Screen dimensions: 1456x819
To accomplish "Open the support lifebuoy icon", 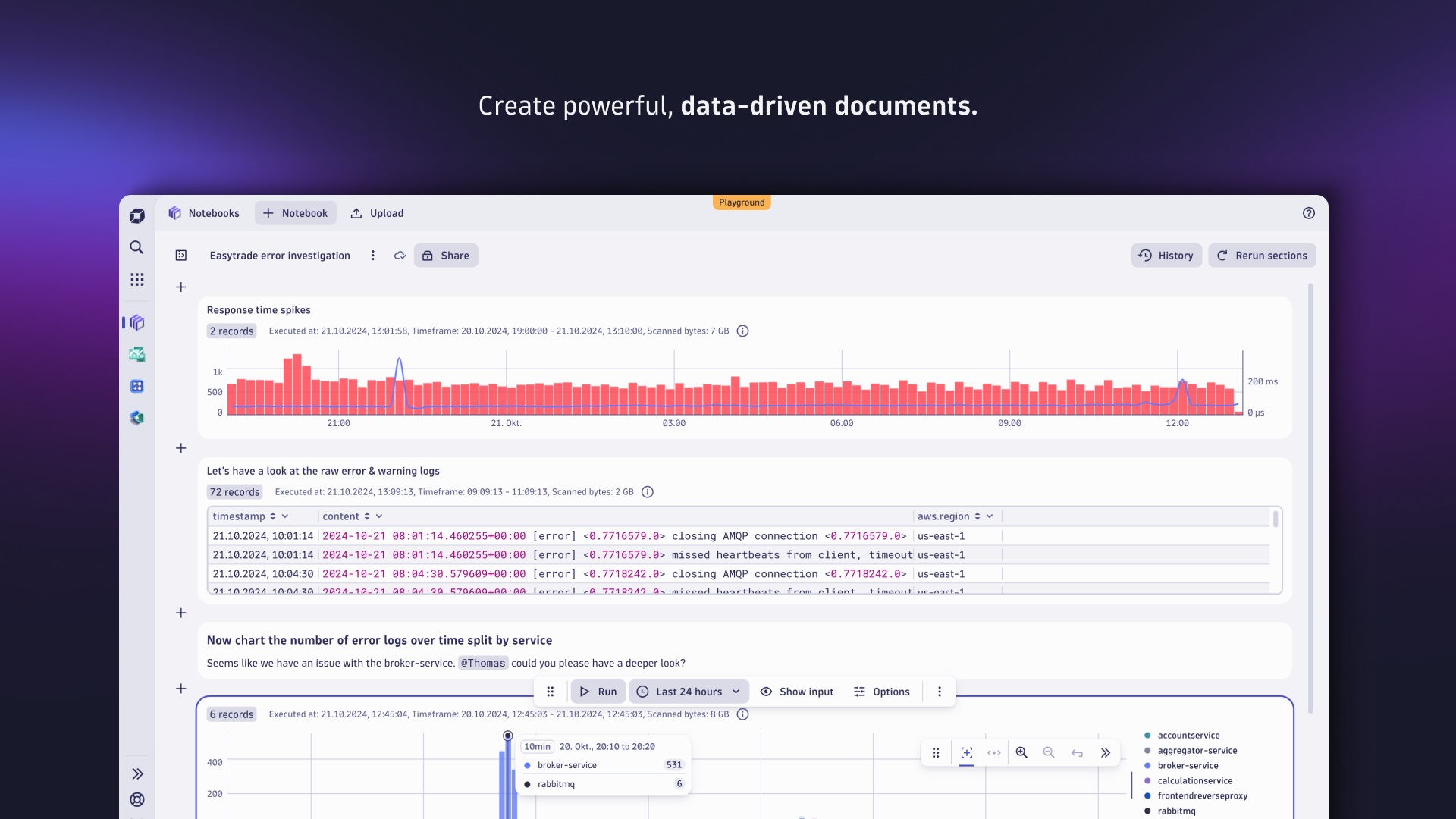I will tap(137, 799).
